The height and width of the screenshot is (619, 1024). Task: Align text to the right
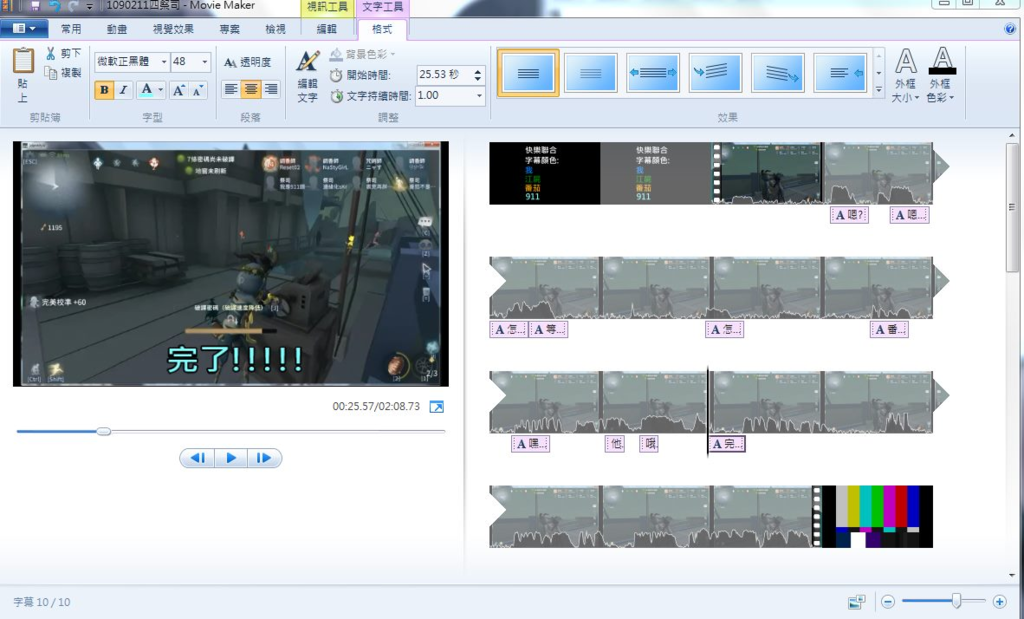click(x=271, y=89)
